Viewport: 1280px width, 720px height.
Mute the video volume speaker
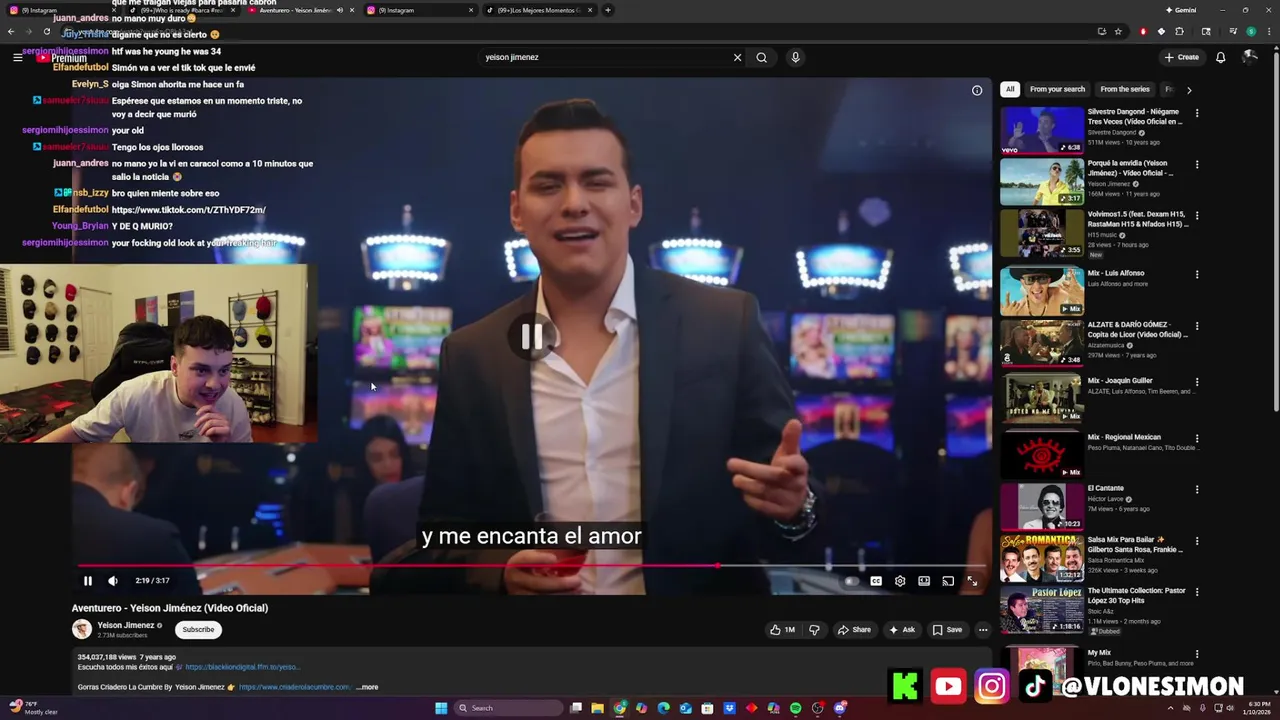113,581
